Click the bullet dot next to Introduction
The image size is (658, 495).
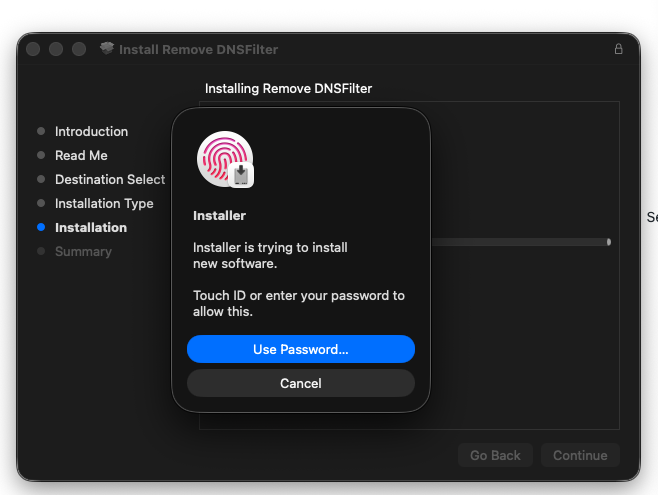click(41, 132)
